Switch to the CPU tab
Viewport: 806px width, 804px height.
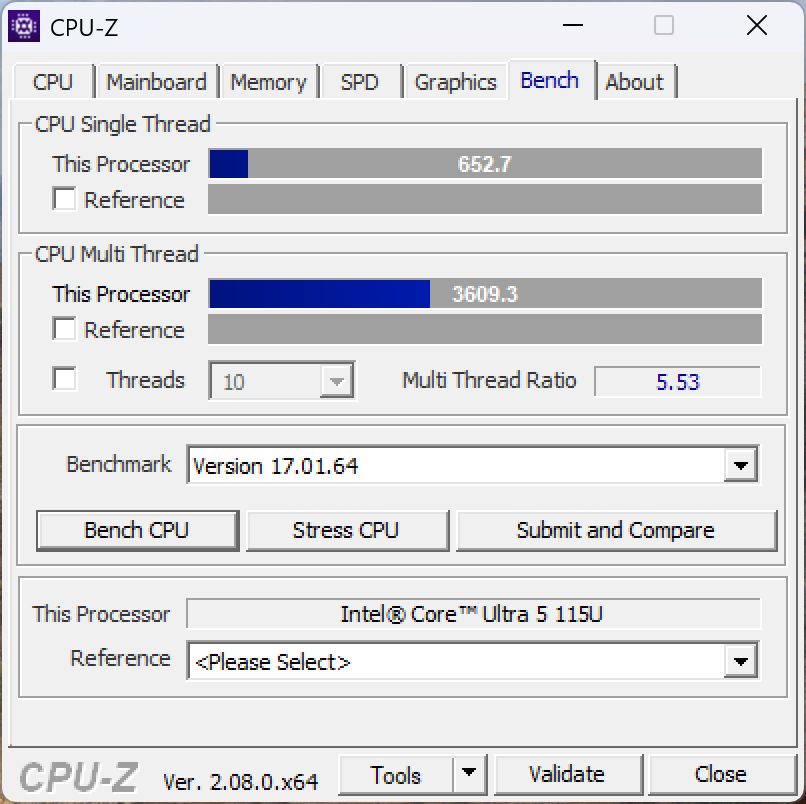(x=53, y=82)
